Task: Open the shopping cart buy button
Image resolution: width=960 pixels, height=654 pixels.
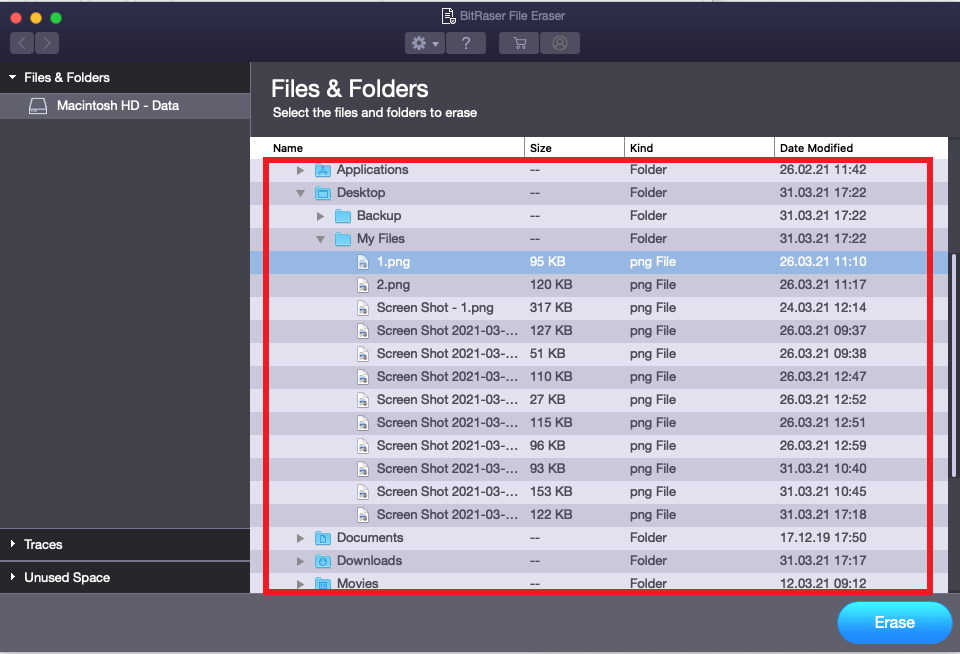Action: [519, 43]
